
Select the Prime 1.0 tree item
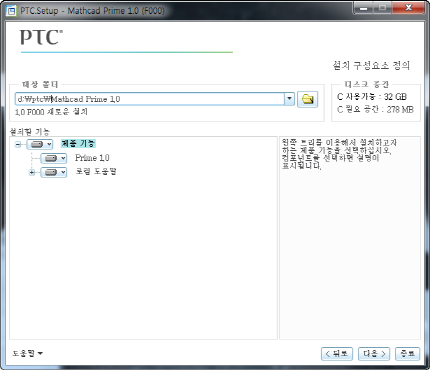pyautogui.click(x=92, y=158)
